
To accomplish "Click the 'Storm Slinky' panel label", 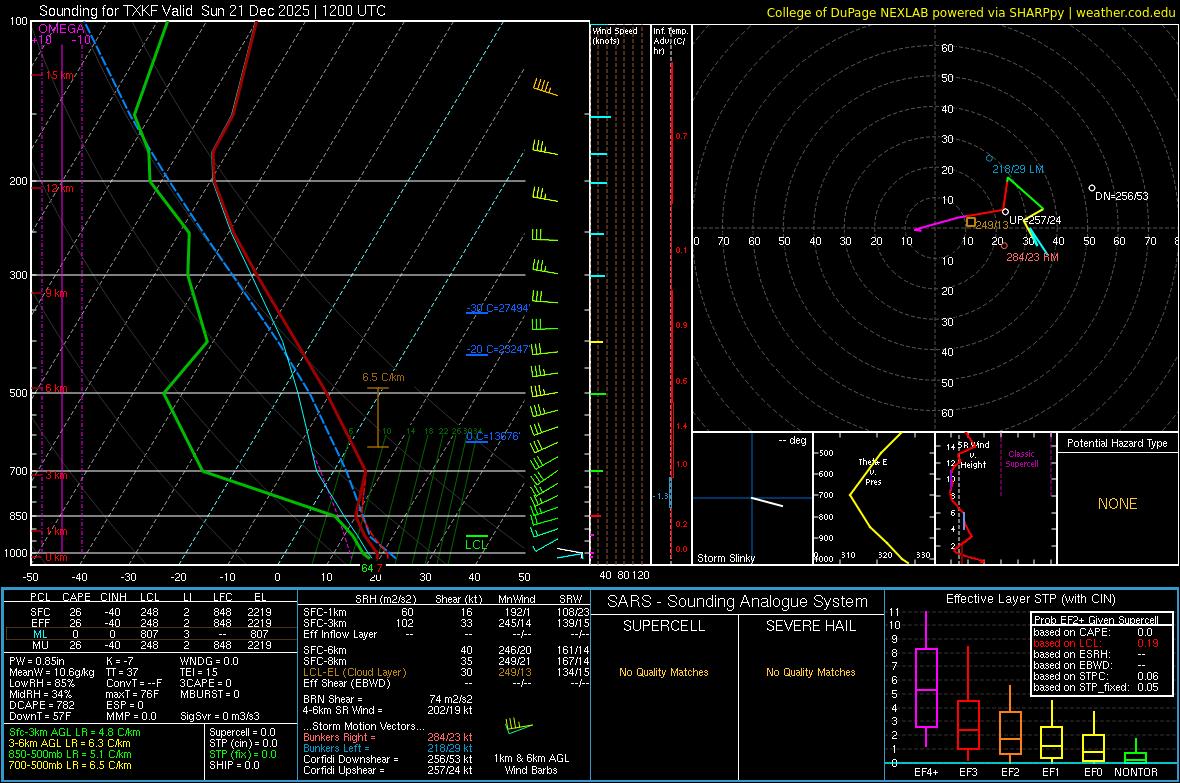I will (x=725, y=558).
